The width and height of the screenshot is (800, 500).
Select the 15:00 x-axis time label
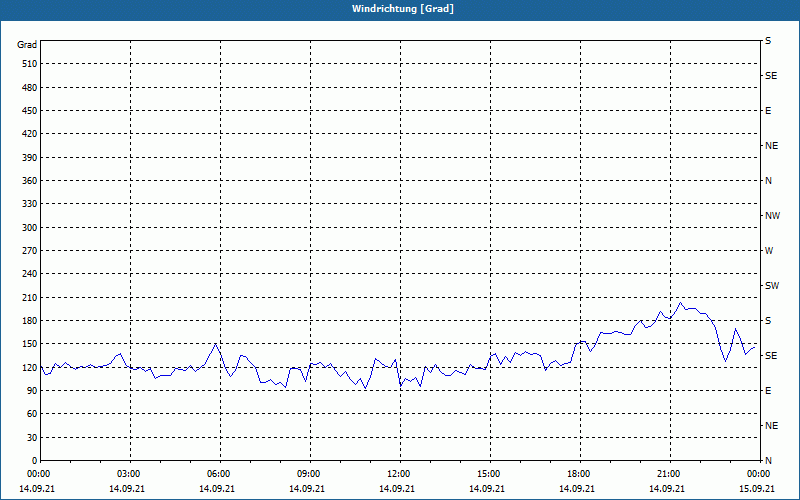pos(490,474)
